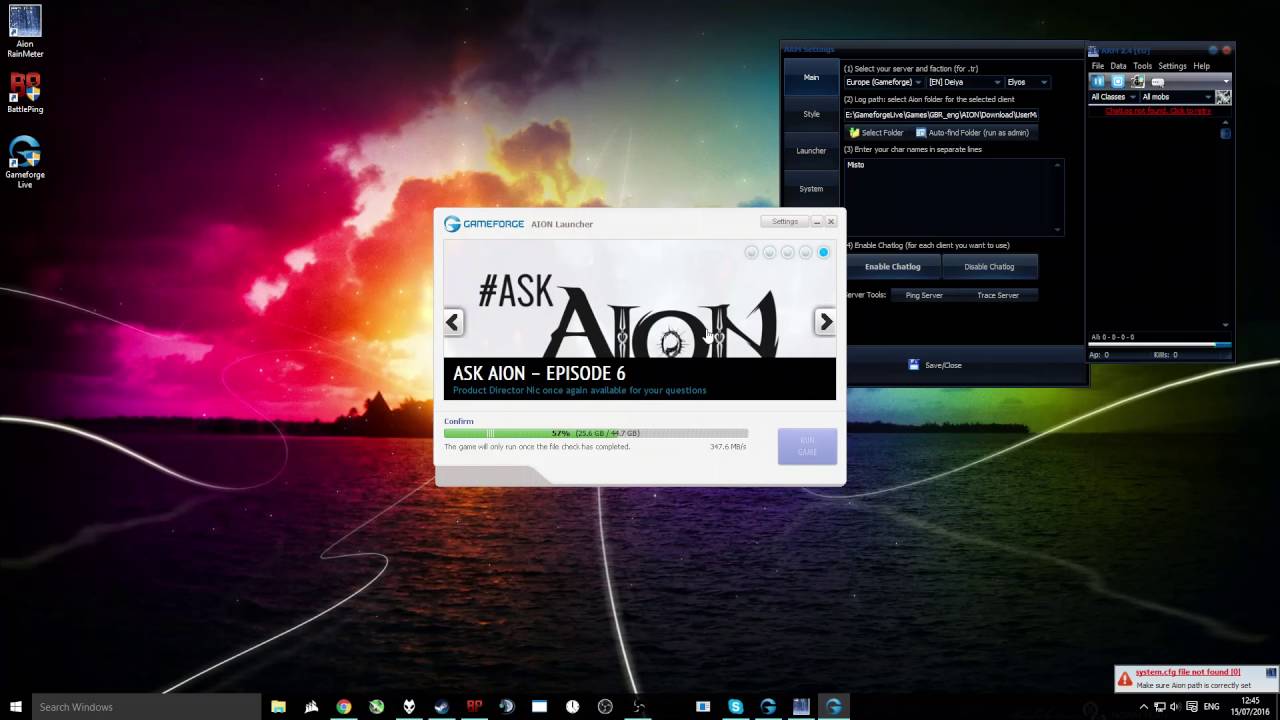Open Corsair sail icon on taskbar
1280x720 pixels.
[311, 707]
